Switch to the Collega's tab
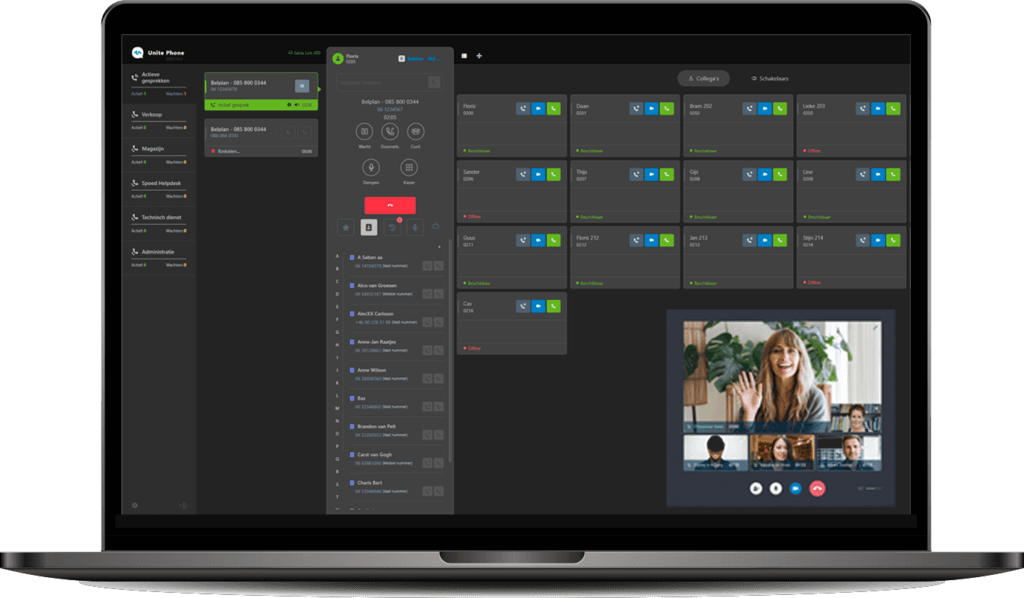 [703, 78]
